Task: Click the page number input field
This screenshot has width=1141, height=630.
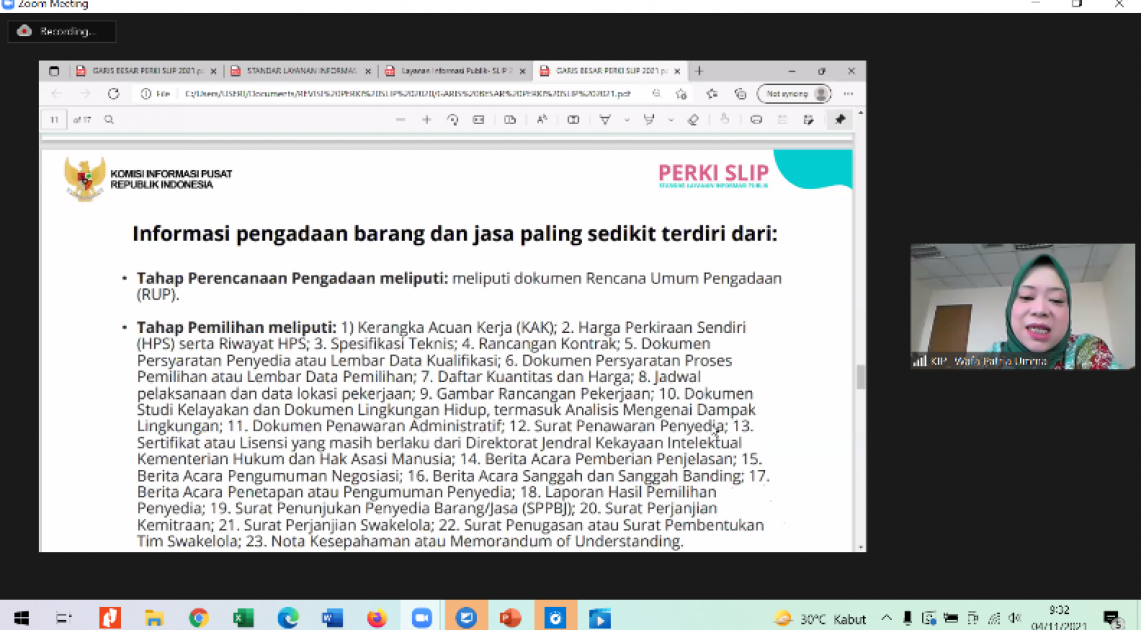Action: point(54,120)
